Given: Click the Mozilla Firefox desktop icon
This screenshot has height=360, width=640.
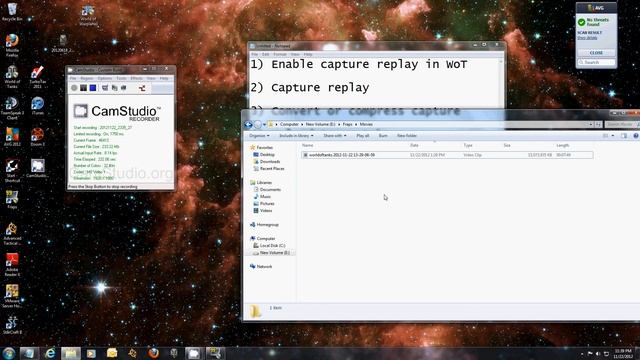Looking at the screenshot, I should click(x=12, y=45).
